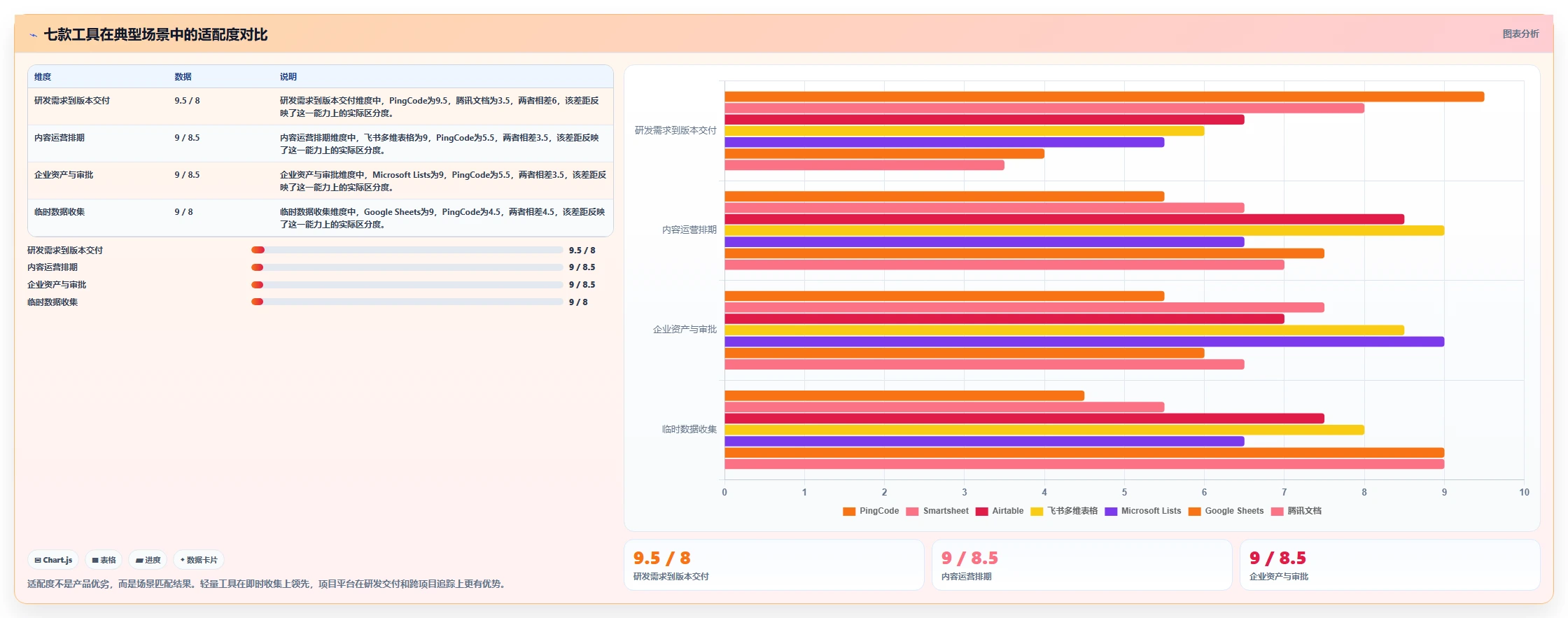The width and height of the screenshot is (1568, 618).
Task: Click the 图表分析 label in the header
Action: click(1520, 34)
